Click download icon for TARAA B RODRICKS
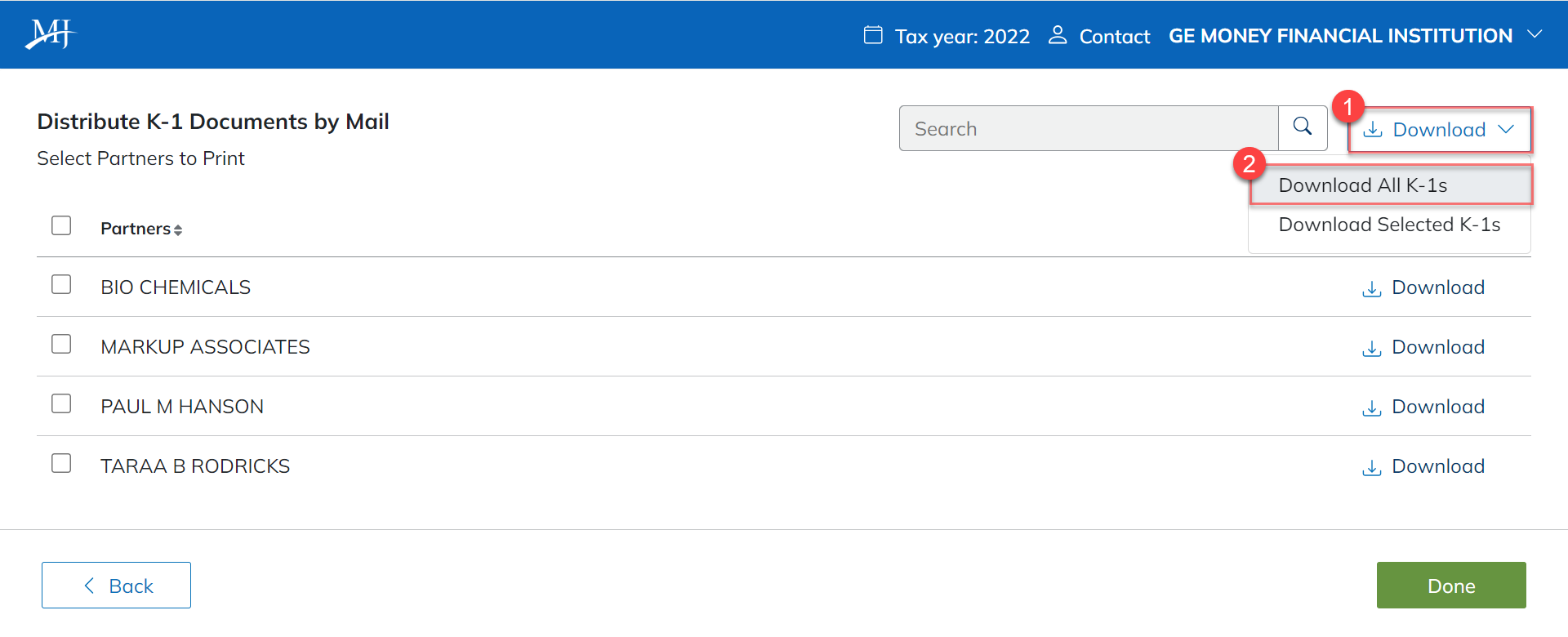Image resolution: width=1568 pixels, height=637 pixels. pos(1372,467)
